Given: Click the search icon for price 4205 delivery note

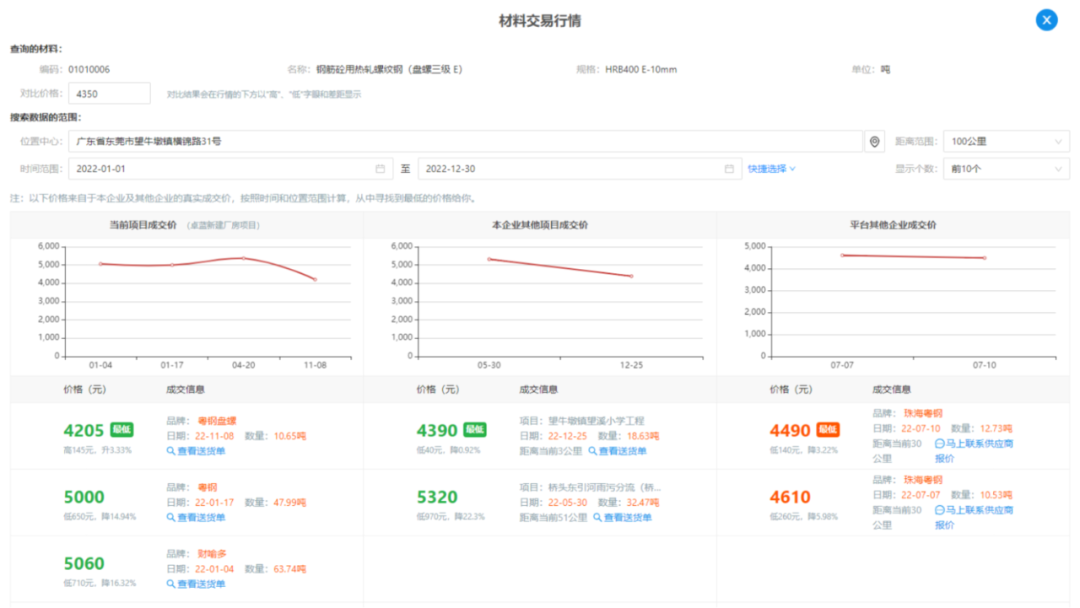Looking at the screenshot, I should tap(171, 451).
